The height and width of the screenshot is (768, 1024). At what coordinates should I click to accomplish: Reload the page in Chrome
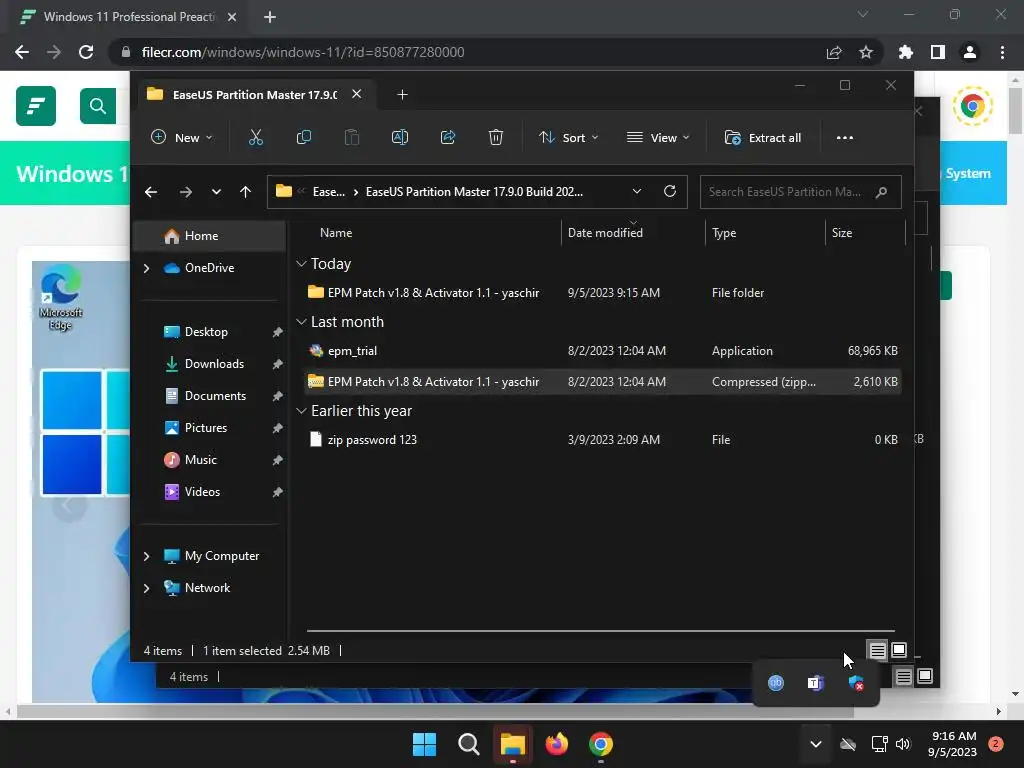coord(86,52)
